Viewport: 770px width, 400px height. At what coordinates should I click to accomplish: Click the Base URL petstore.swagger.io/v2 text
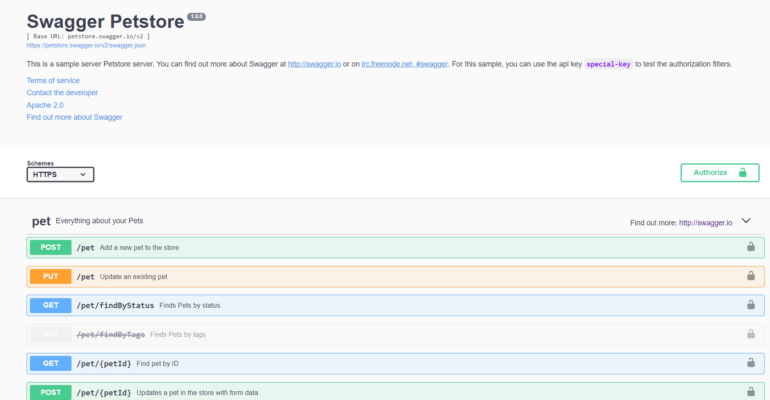click(88, 36)
